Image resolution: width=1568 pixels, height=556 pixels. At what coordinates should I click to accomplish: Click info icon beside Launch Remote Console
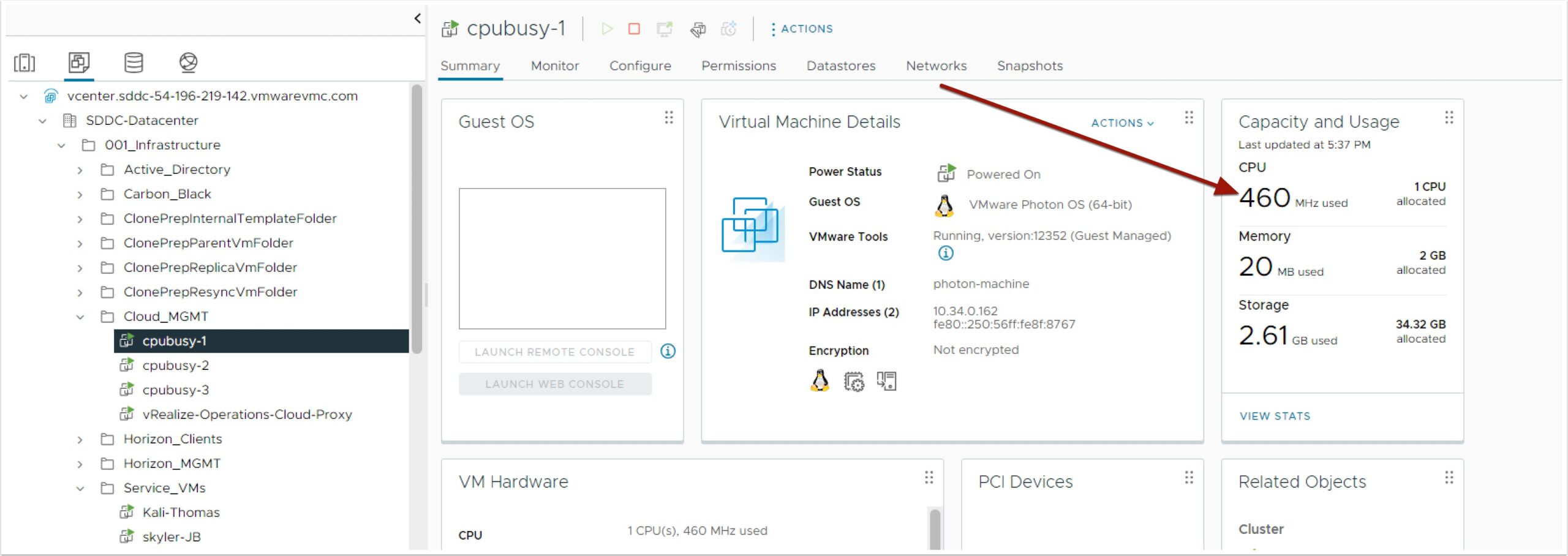(668, 351)
